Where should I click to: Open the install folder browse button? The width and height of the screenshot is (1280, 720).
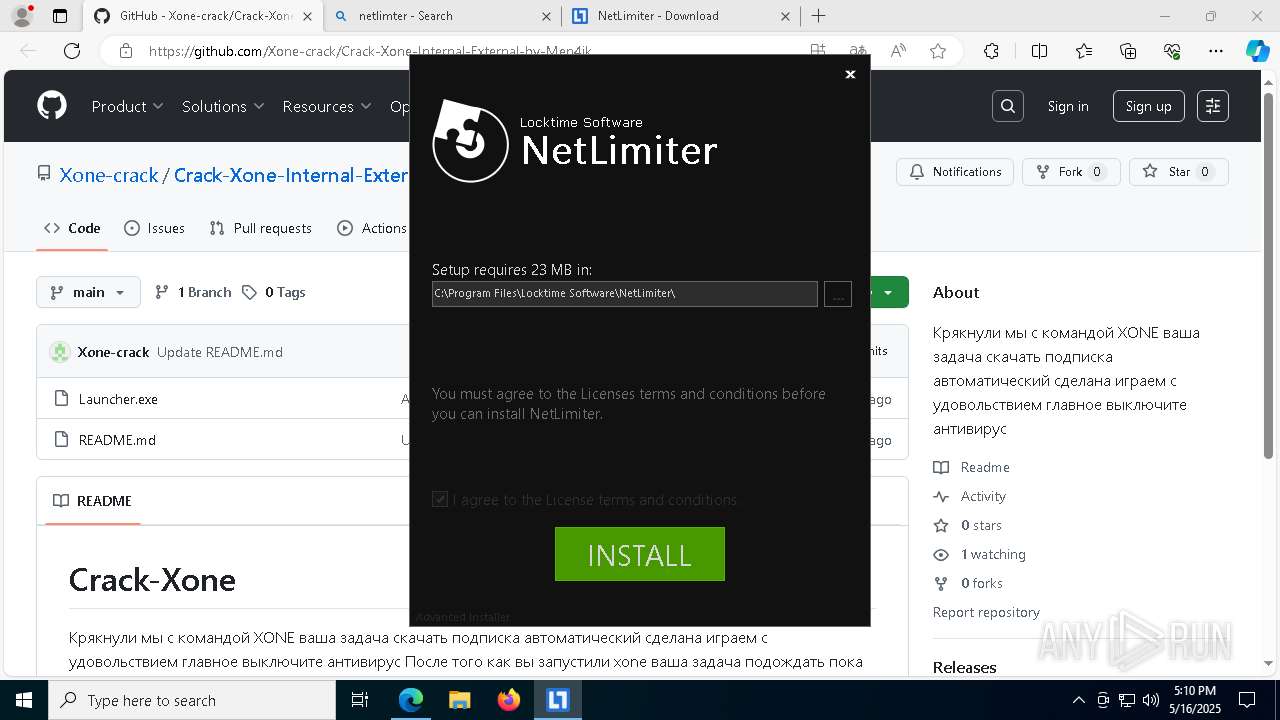pos(838,294)
